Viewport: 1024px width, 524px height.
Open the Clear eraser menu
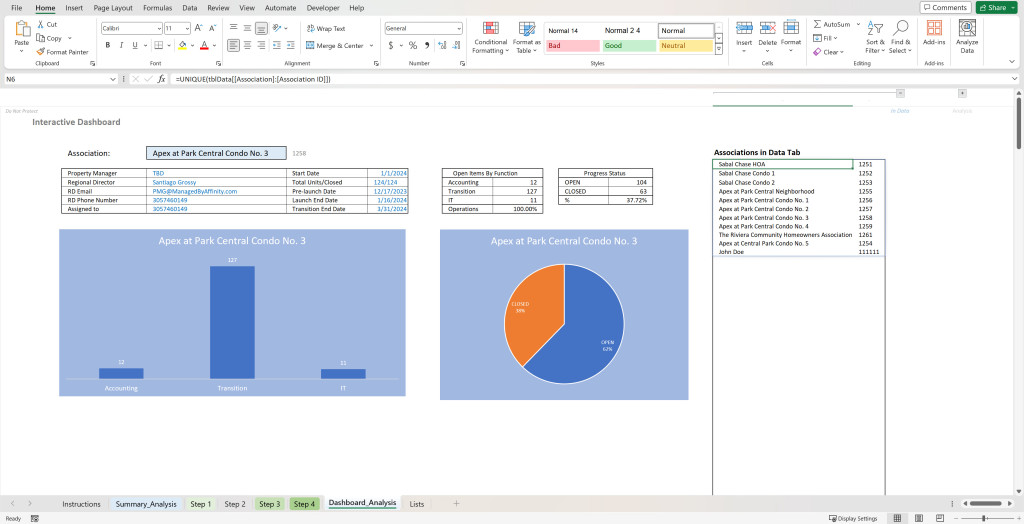pos(828,52)
